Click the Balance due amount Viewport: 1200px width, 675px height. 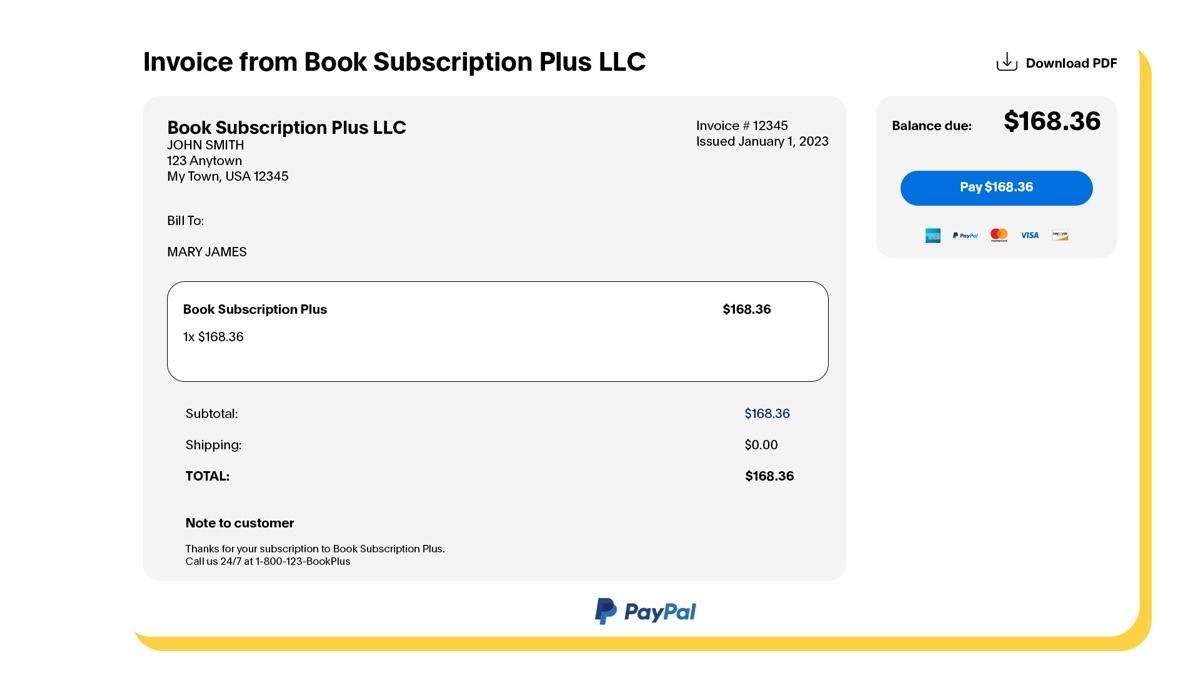point(1052,122)
